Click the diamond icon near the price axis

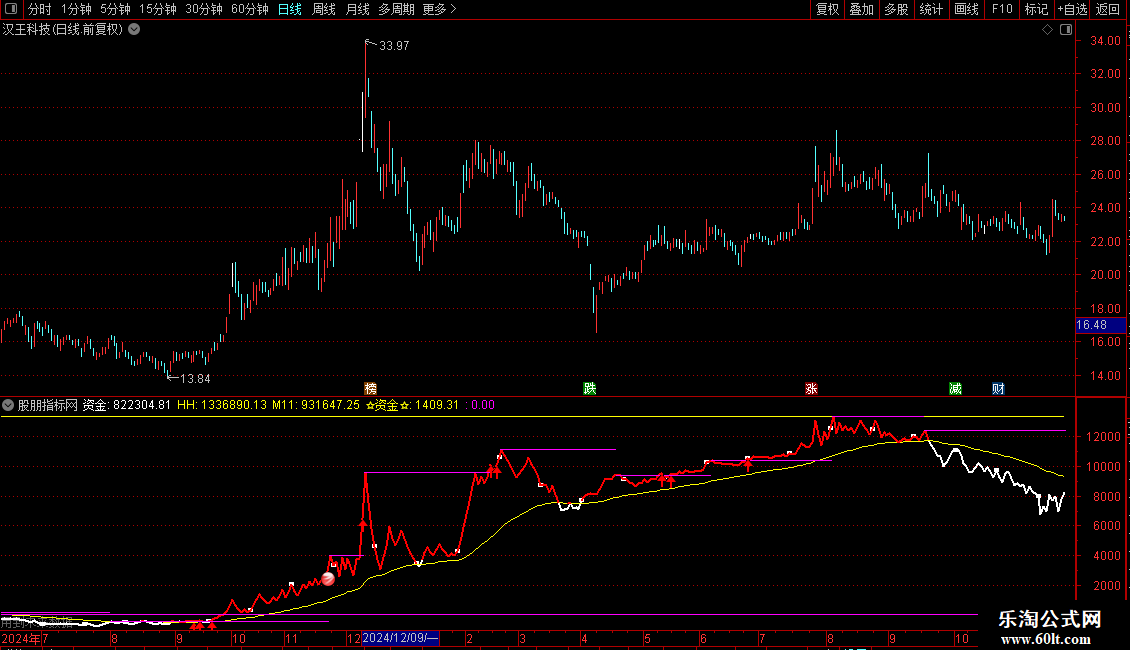tap(1048, 30)
